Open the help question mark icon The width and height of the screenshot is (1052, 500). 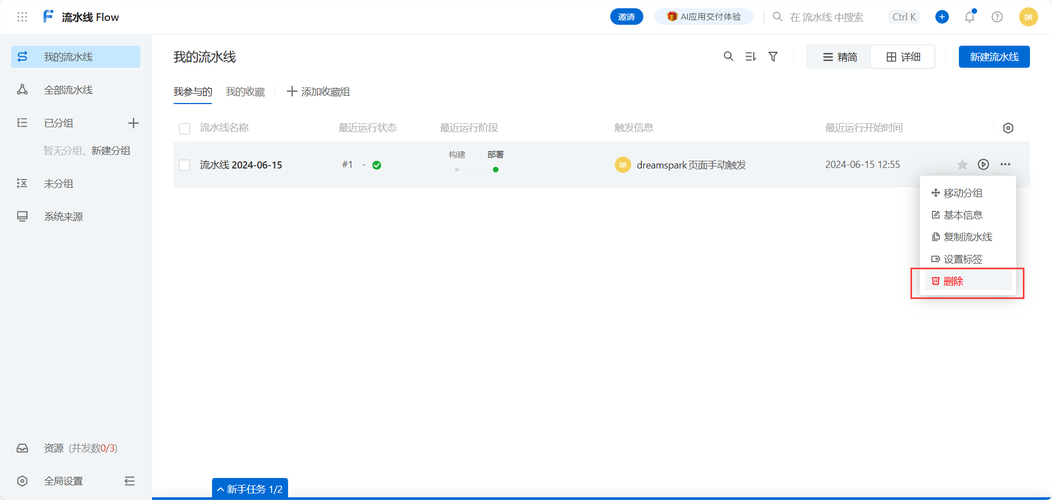coord(997,17)
